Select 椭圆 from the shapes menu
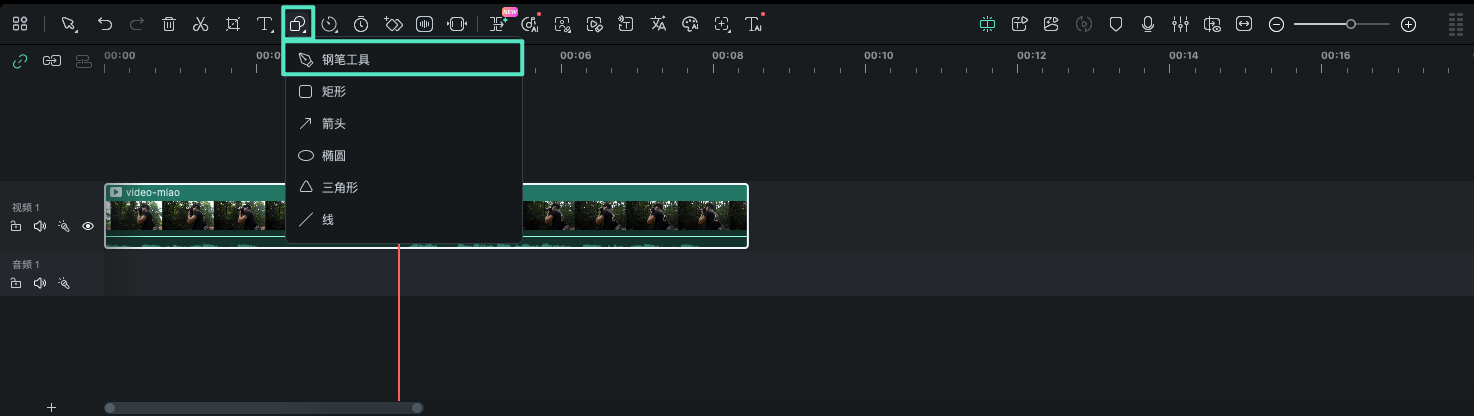The image size is (1474, 416). 403,156
